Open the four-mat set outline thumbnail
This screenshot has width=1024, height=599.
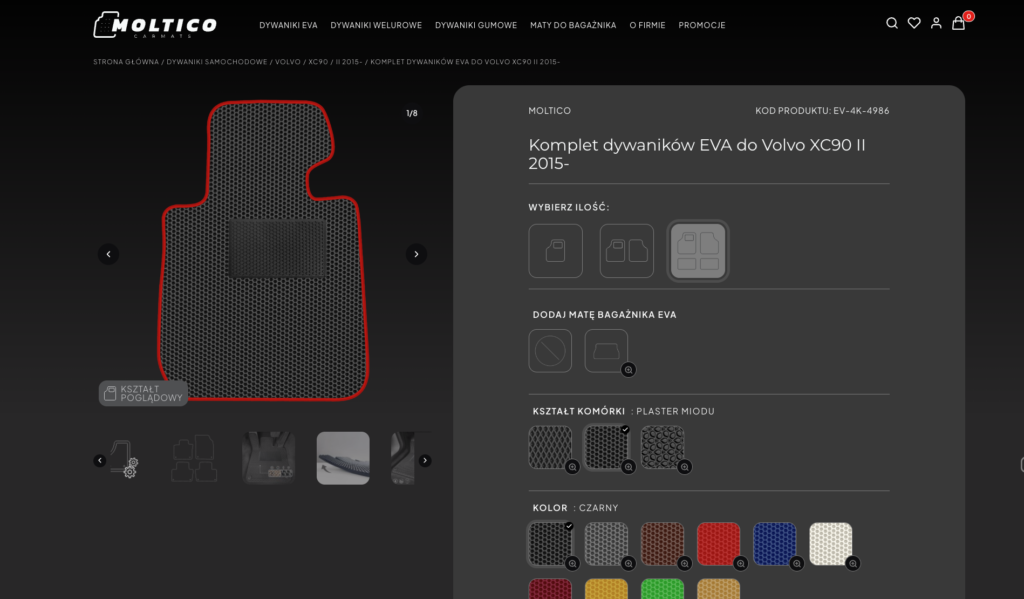point(194,459)
